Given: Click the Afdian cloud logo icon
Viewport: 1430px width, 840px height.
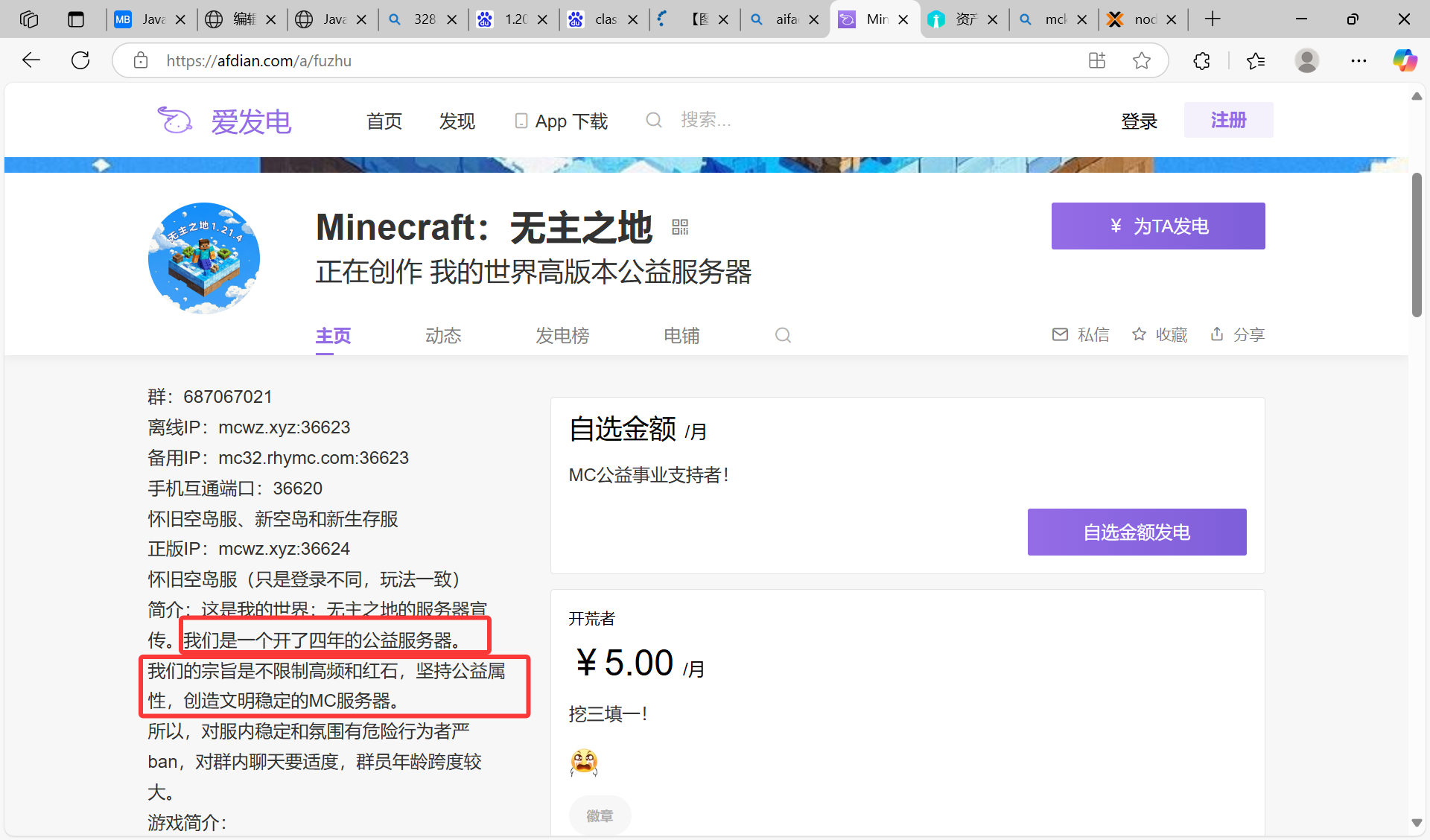Looking at the screenshot, I should coord(175,121).
